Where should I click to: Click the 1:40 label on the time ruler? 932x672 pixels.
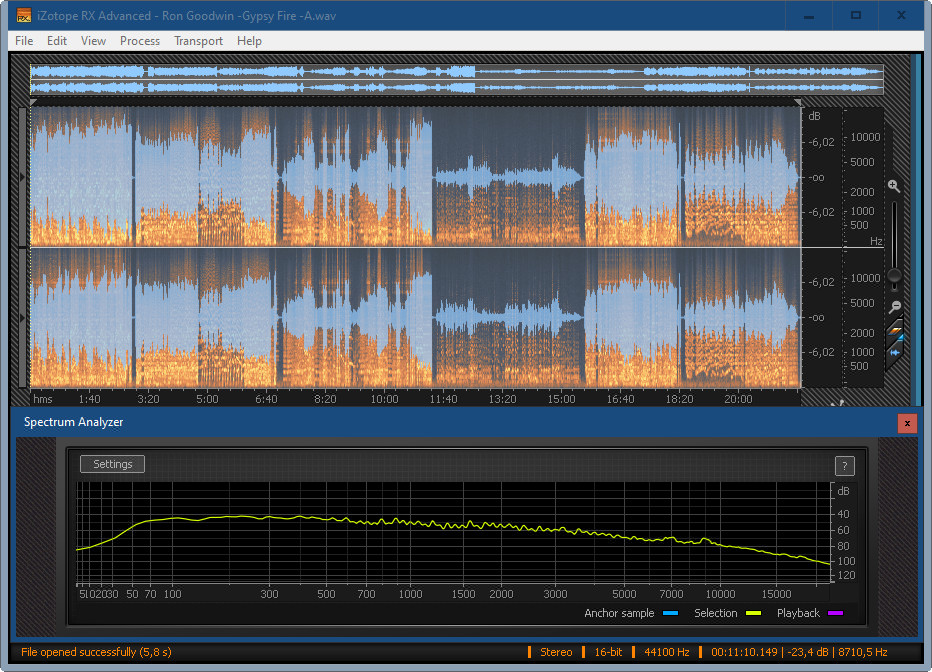tap(90, 399)
